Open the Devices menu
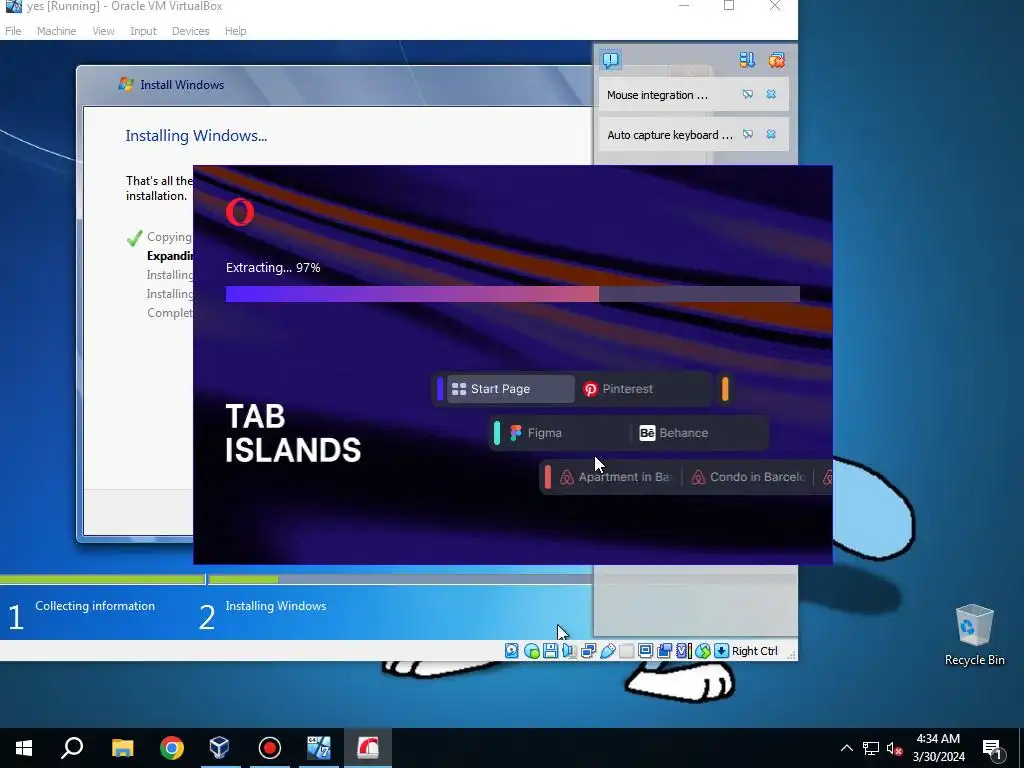The width and height of the screenshot is (1024, 768). [x=190, y=31]
